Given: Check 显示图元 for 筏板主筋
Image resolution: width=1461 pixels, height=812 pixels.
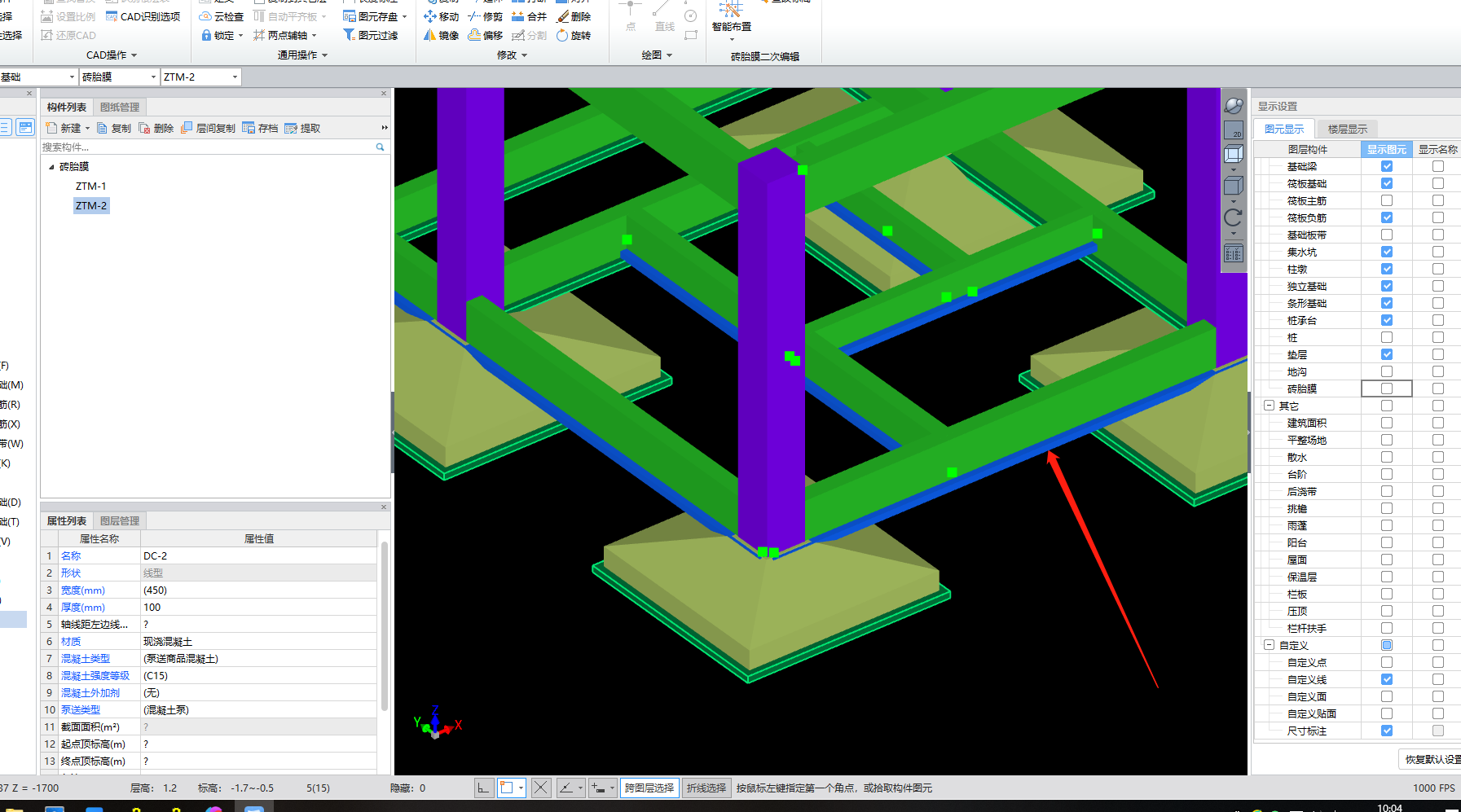Looking at the screenshot, I should point(1387,200).
